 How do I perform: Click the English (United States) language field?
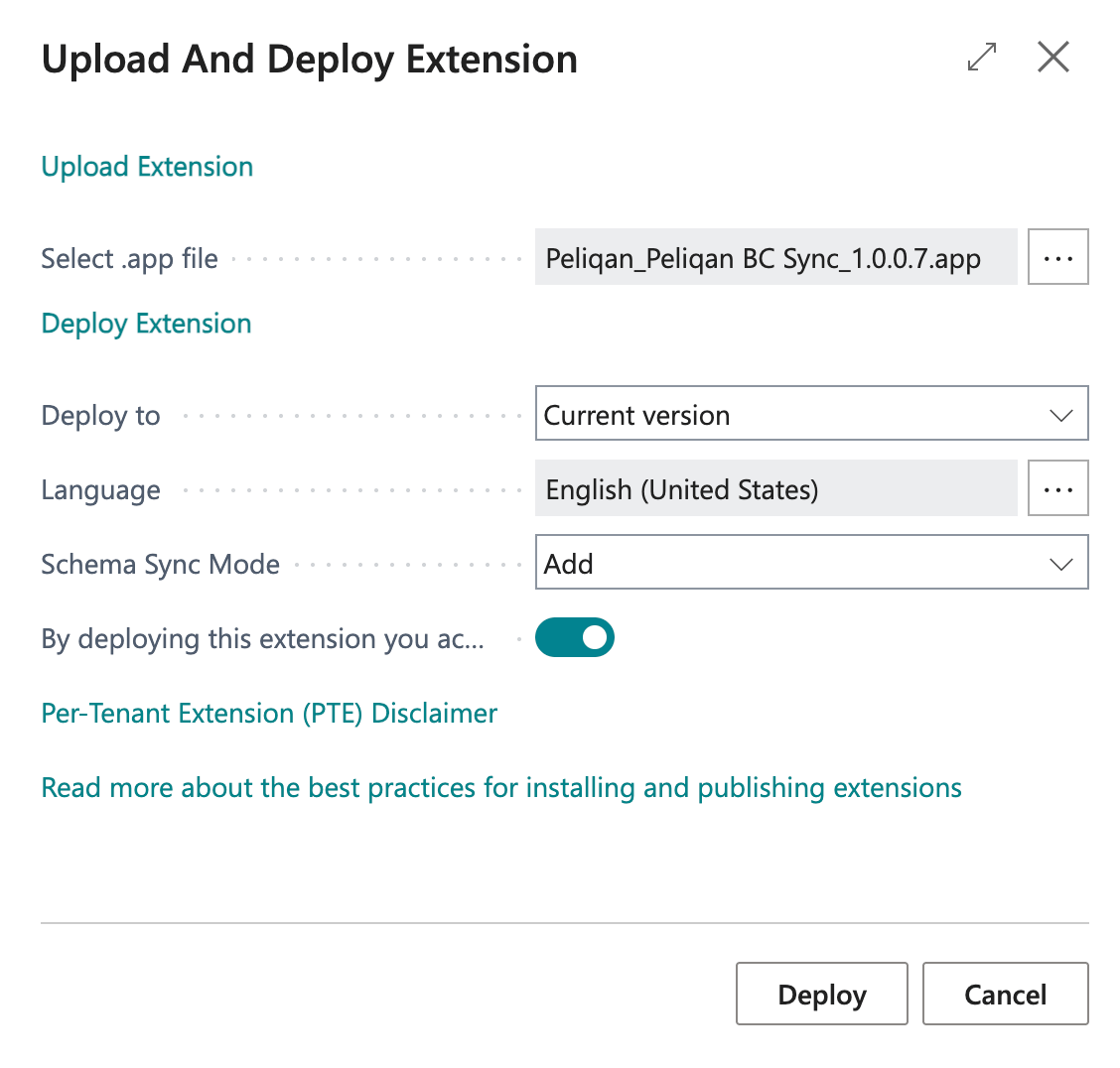pos(775,488)
